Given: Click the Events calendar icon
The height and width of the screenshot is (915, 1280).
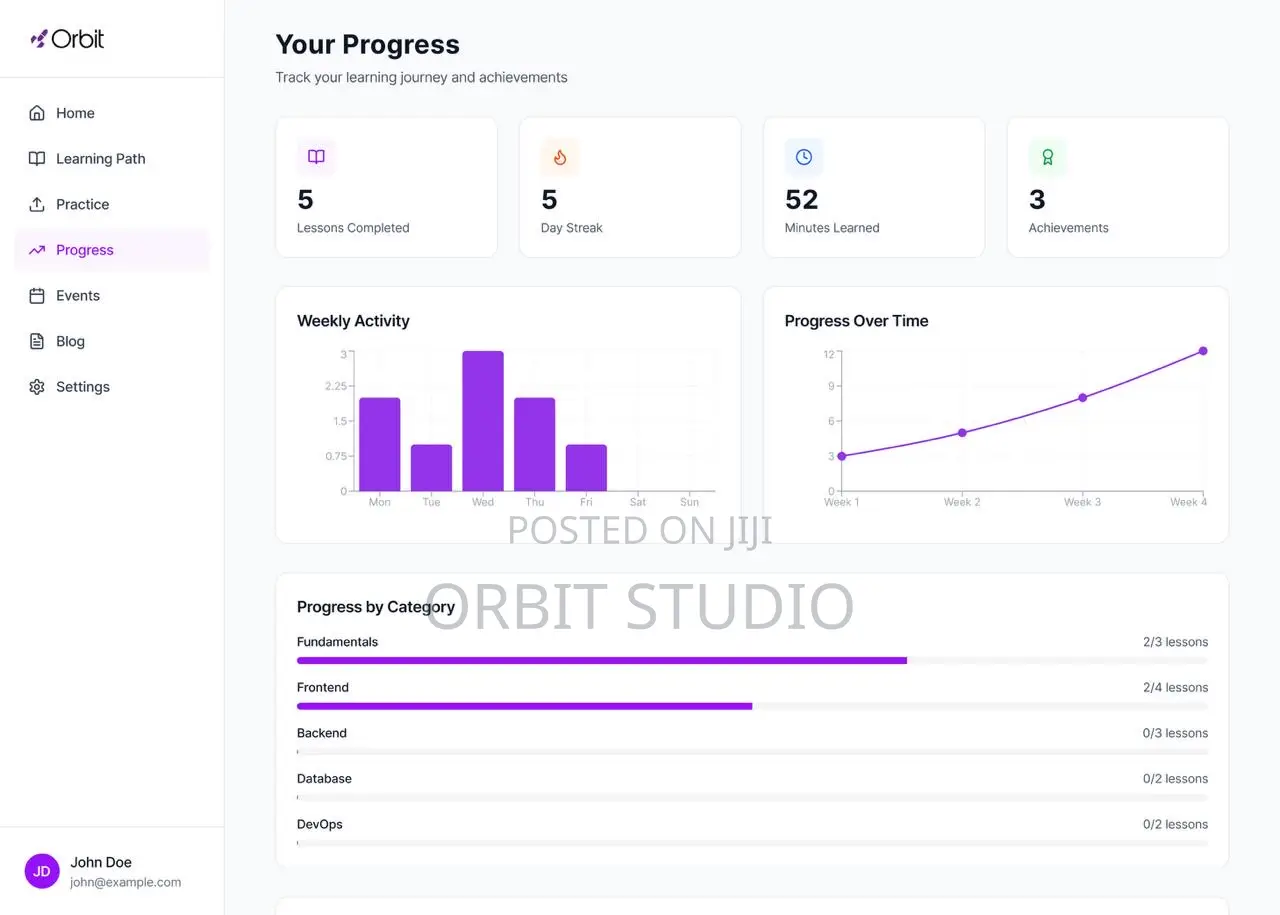Looking at the screenshot, I should coord(37,296).
